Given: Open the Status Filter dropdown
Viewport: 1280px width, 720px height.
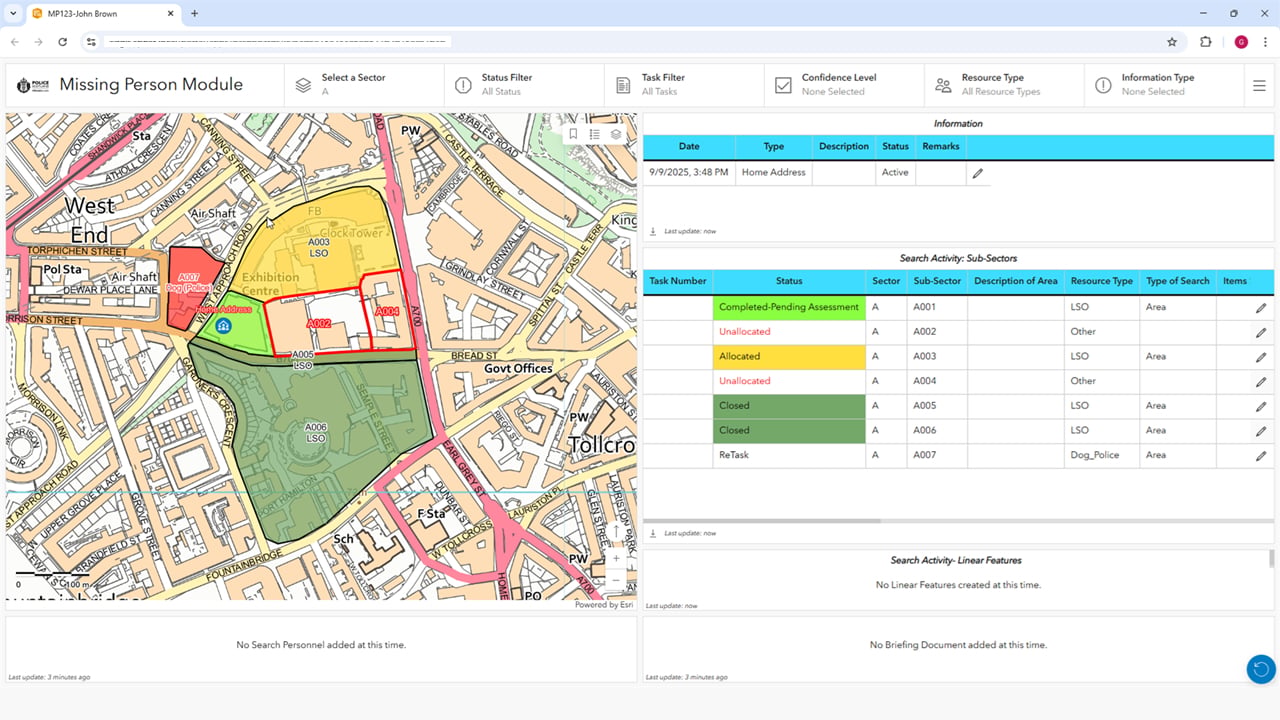Looking at the screenshot, I should tap(524, 85).
